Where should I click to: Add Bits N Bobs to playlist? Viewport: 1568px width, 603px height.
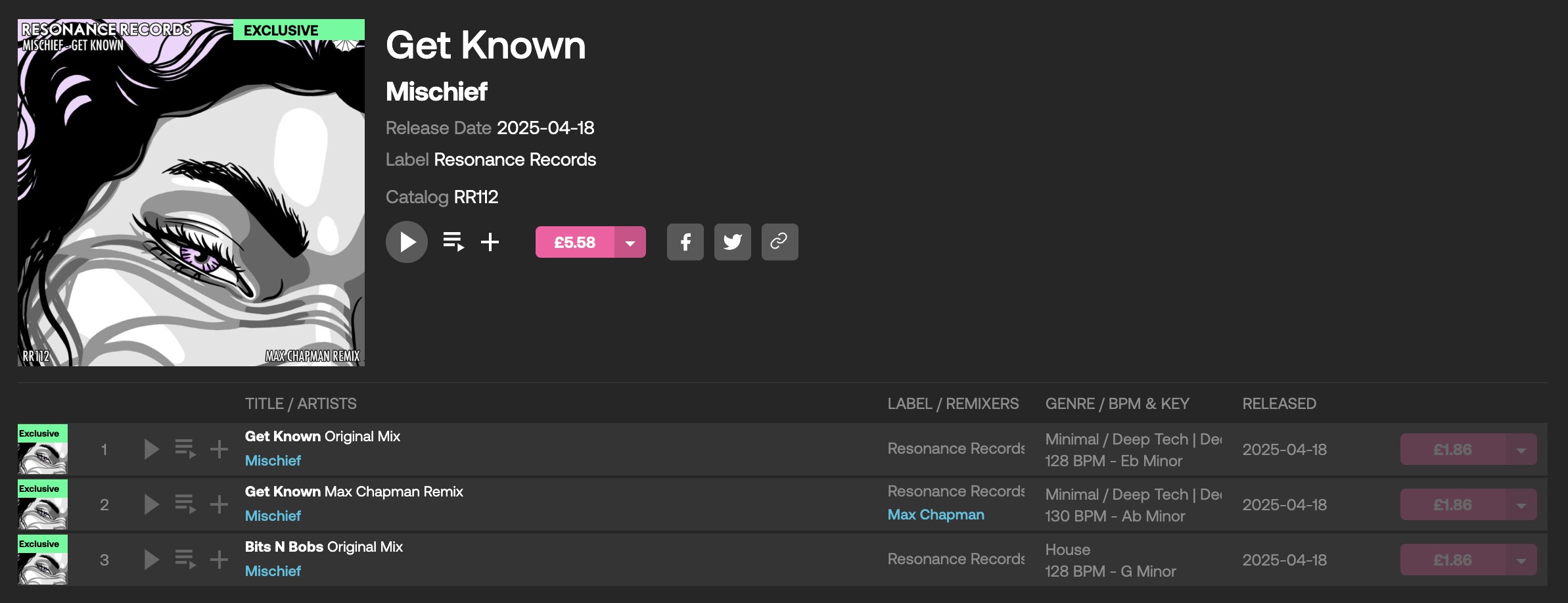(219, 560)
